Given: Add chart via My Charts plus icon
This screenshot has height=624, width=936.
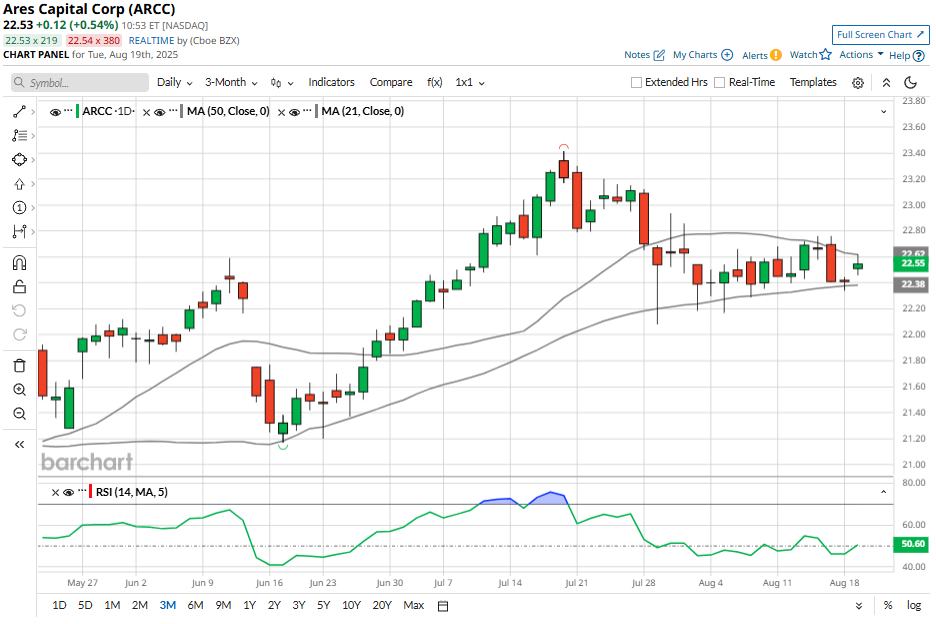Looking at the screenshot, I should (727, 54).
